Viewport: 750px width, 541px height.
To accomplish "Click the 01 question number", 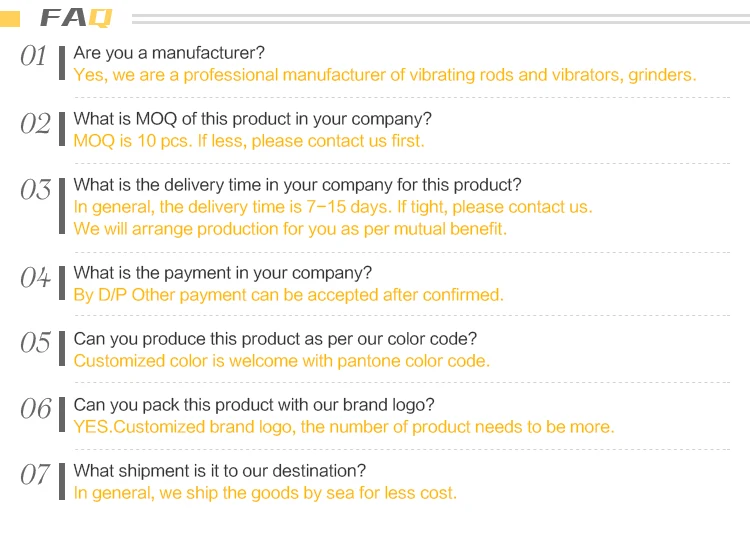I will coord(34,57).
